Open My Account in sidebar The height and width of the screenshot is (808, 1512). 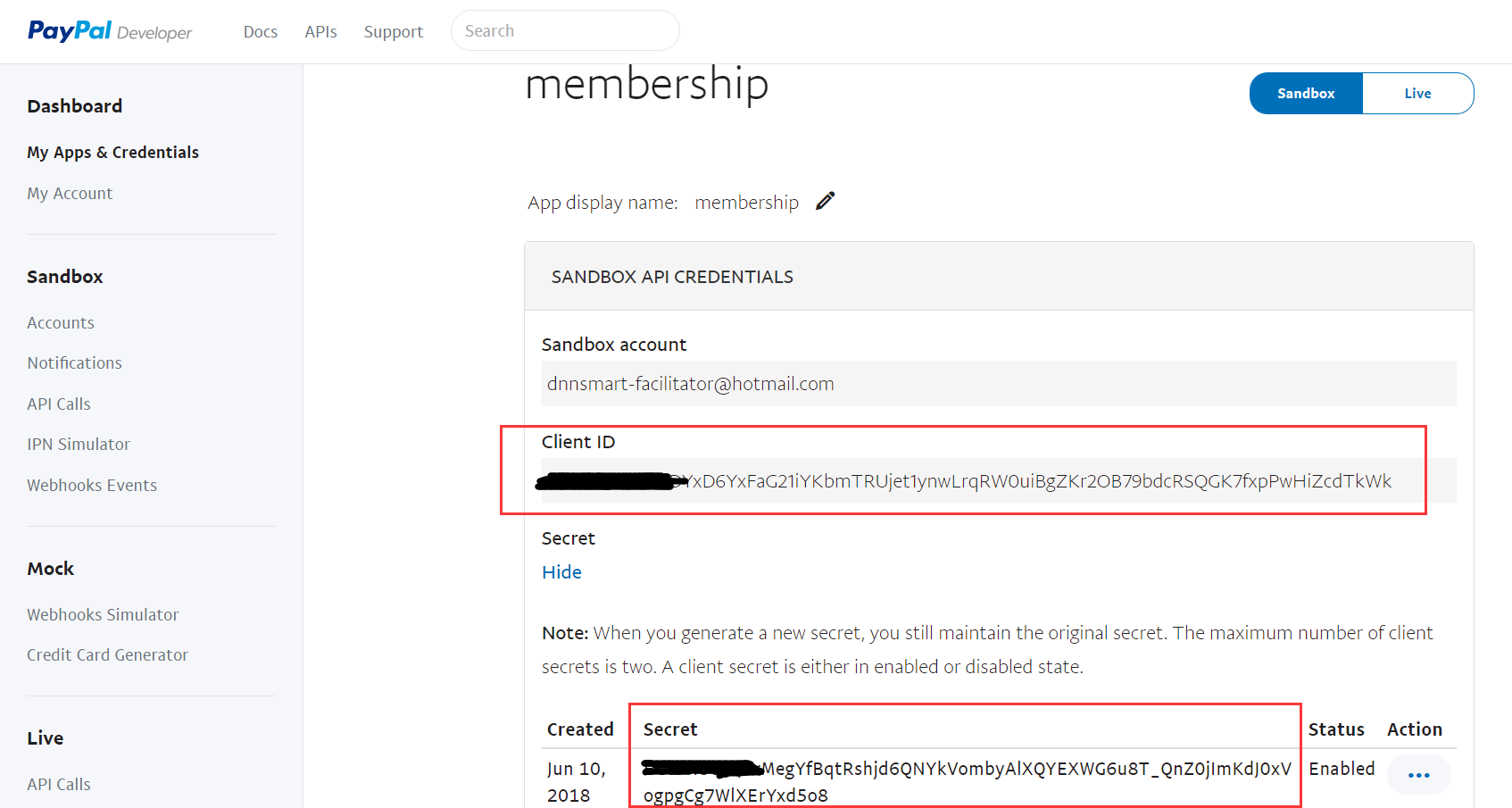(x=70, y=193)
